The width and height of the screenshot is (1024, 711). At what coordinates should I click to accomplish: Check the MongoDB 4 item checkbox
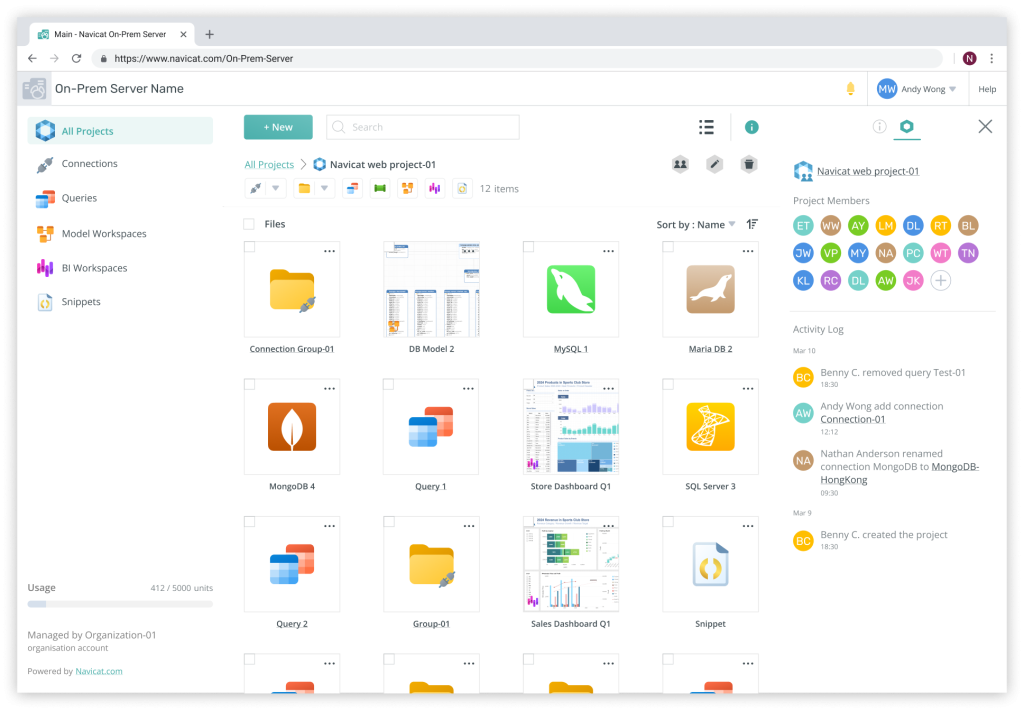click(250, 385)
